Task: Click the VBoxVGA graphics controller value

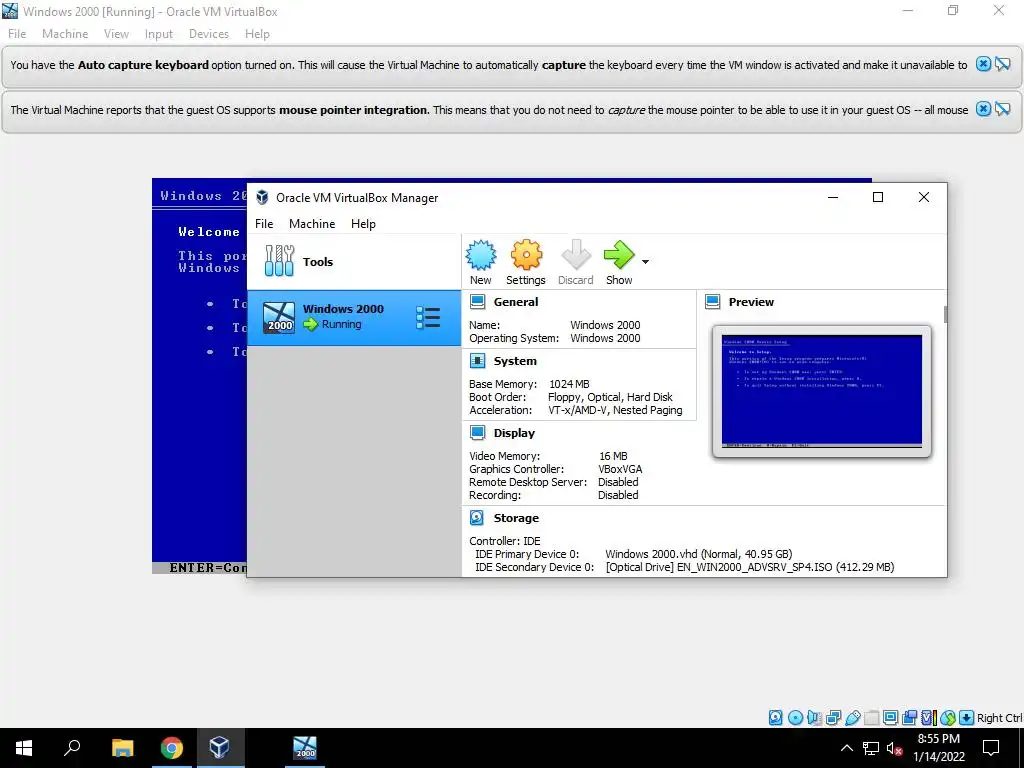Action: (620, 469)
